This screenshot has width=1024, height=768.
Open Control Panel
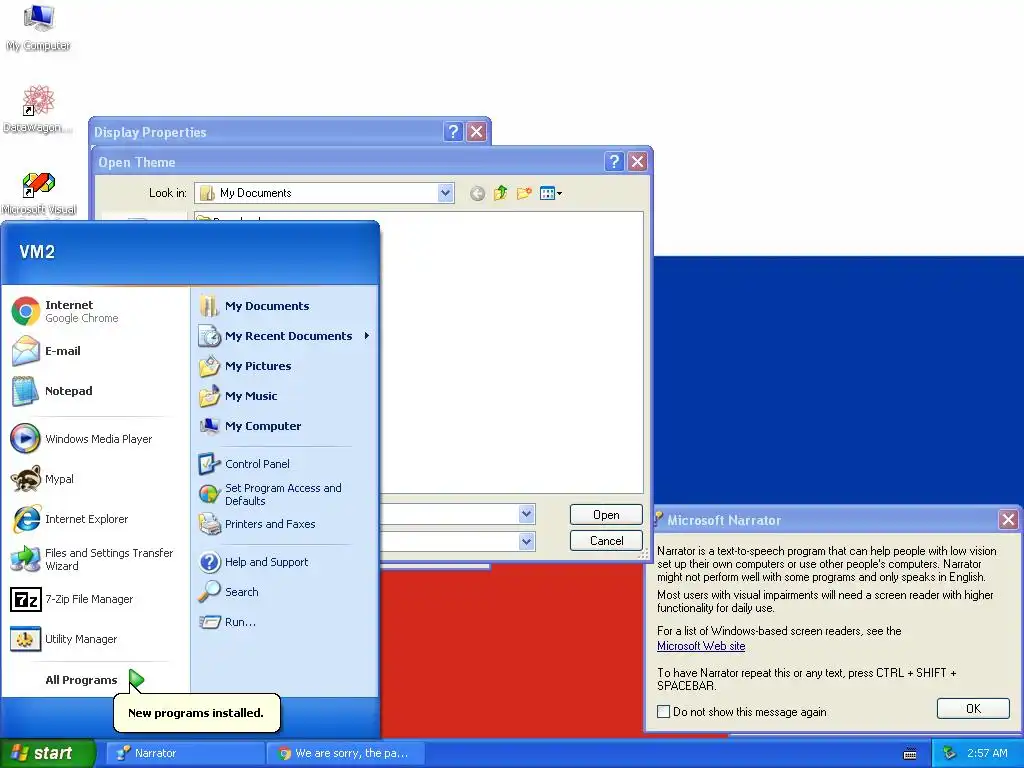284,464
